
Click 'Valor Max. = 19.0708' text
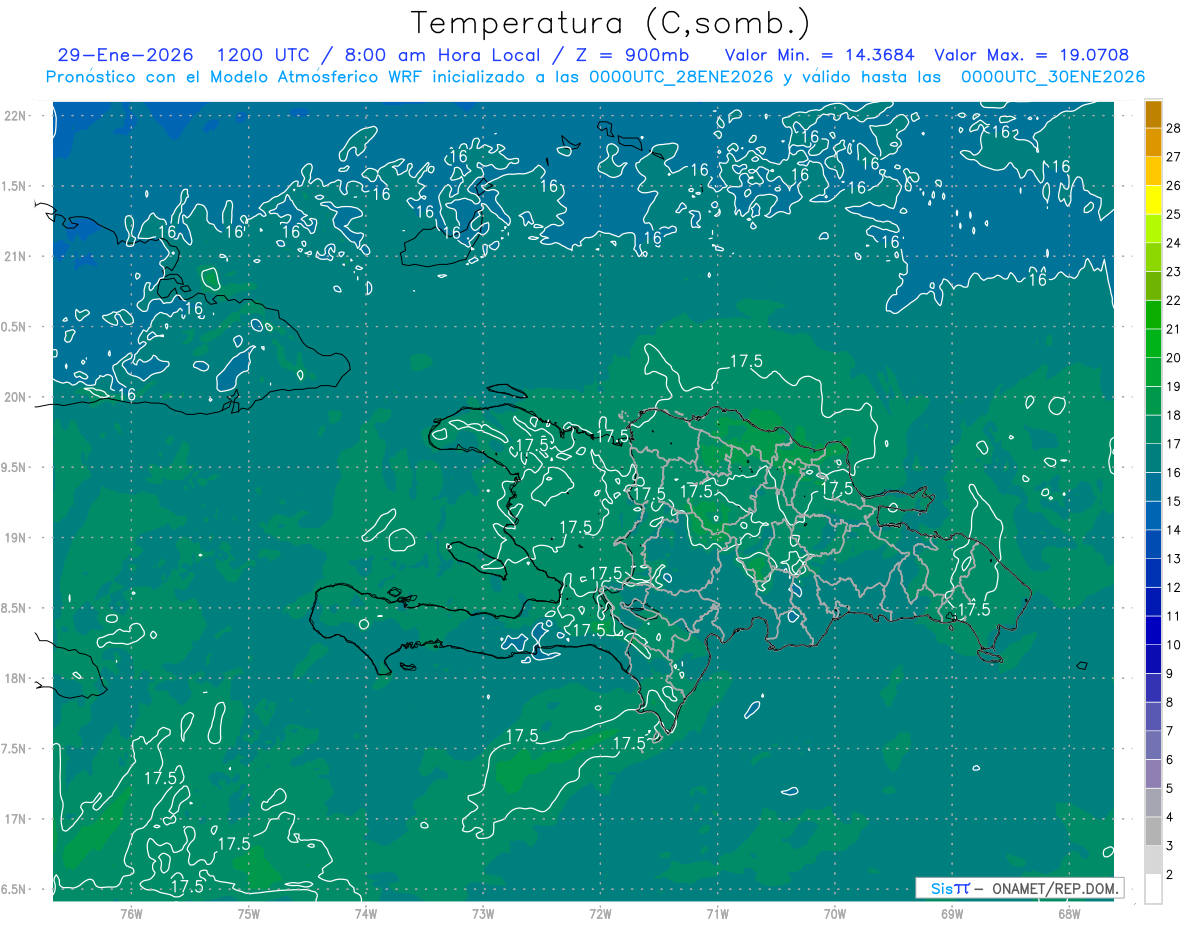click(x=1031, y=55)
